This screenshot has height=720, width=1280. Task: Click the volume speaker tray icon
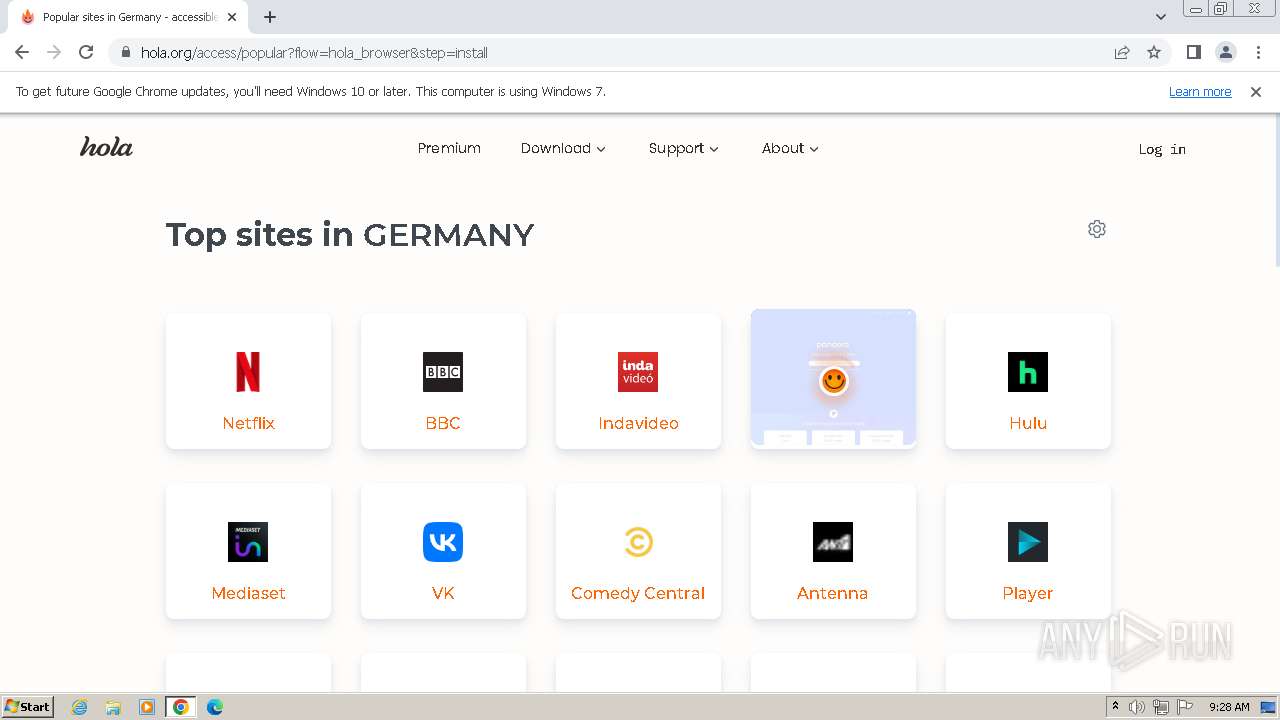(1137, 707)
